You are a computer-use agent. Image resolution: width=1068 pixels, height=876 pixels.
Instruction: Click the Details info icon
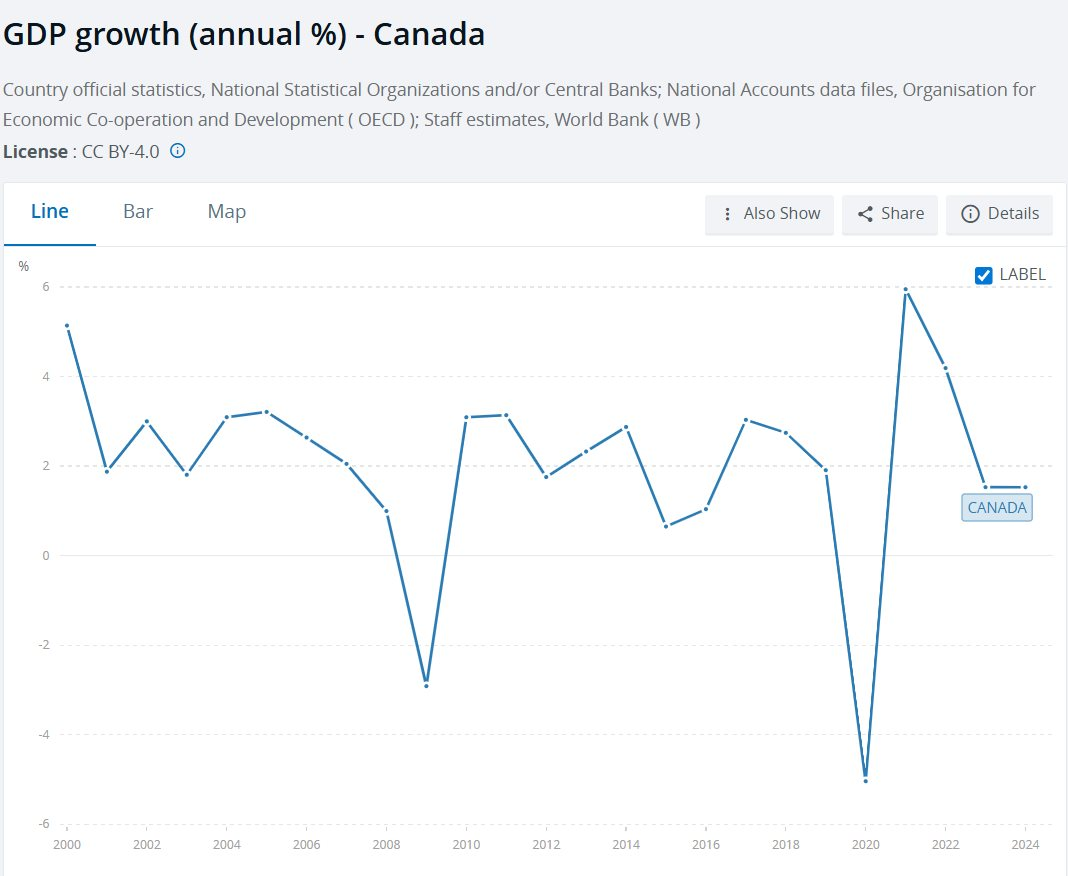click(969, 214)
